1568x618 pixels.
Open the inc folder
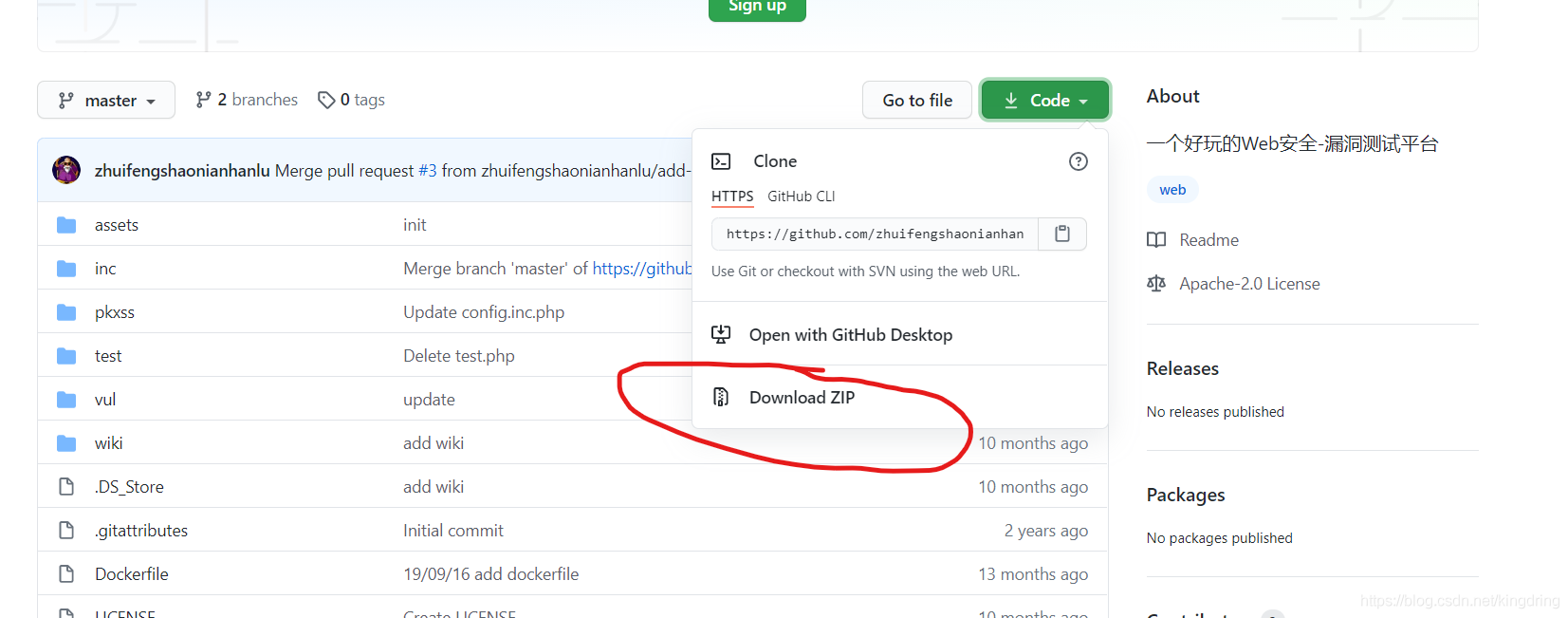pos(105,269)
